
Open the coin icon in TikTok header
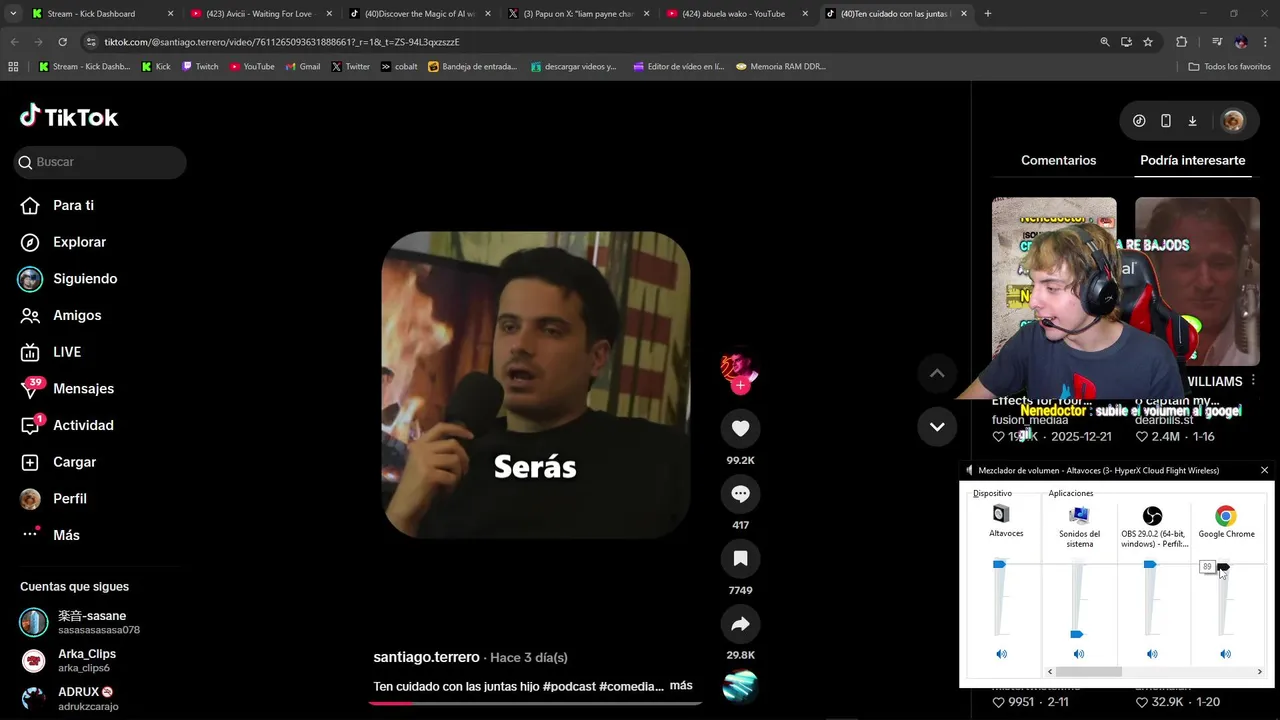click(1139, 121)
